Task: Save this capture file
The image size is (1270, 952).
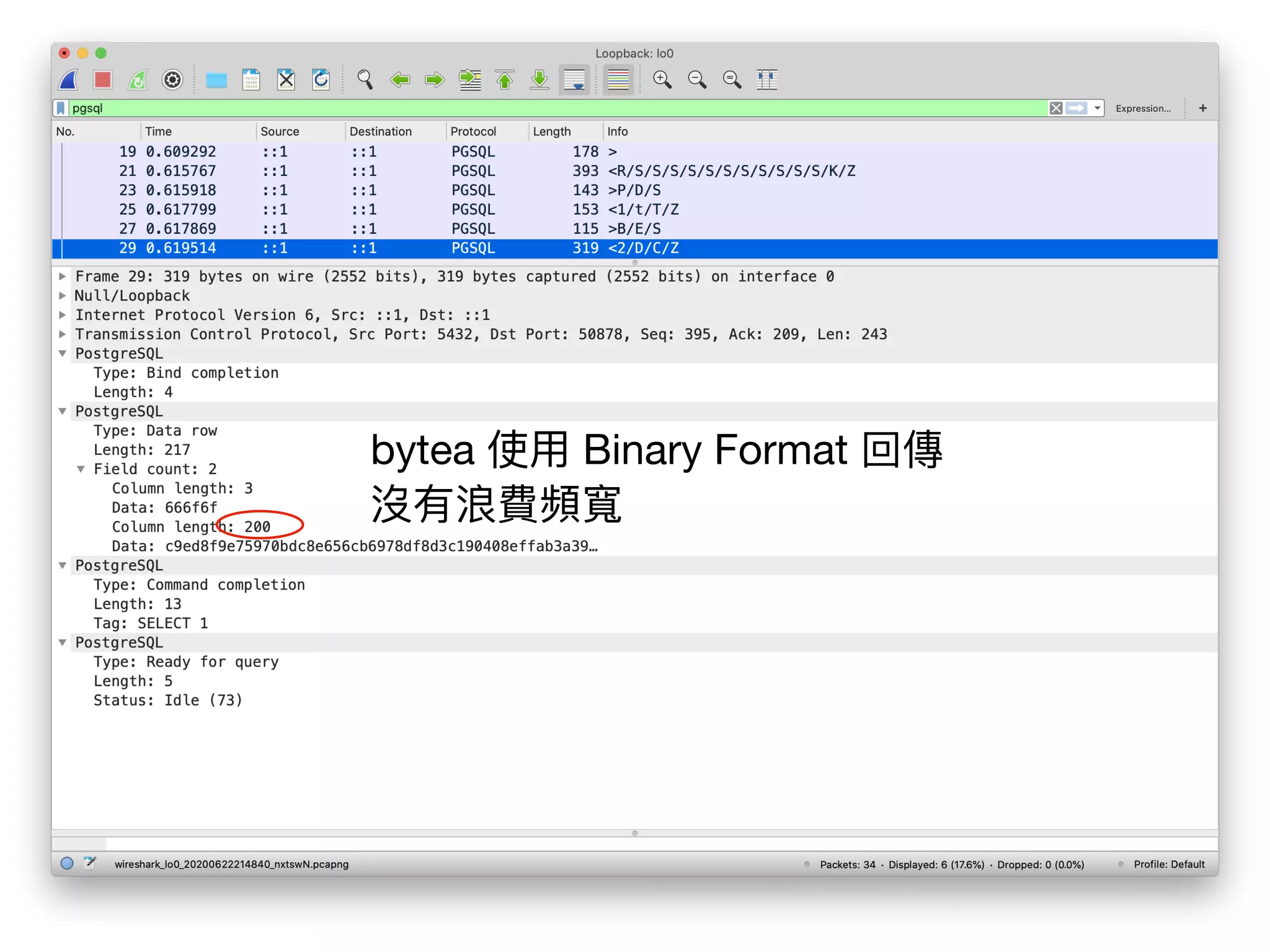Action: (x=251, y=79)
